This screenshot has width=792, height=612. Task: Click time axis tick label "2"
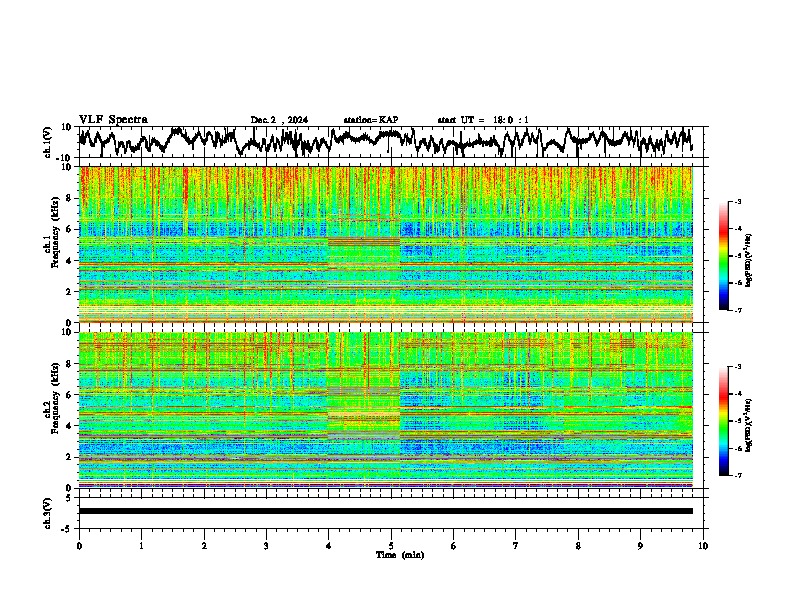tap(204, 546)
